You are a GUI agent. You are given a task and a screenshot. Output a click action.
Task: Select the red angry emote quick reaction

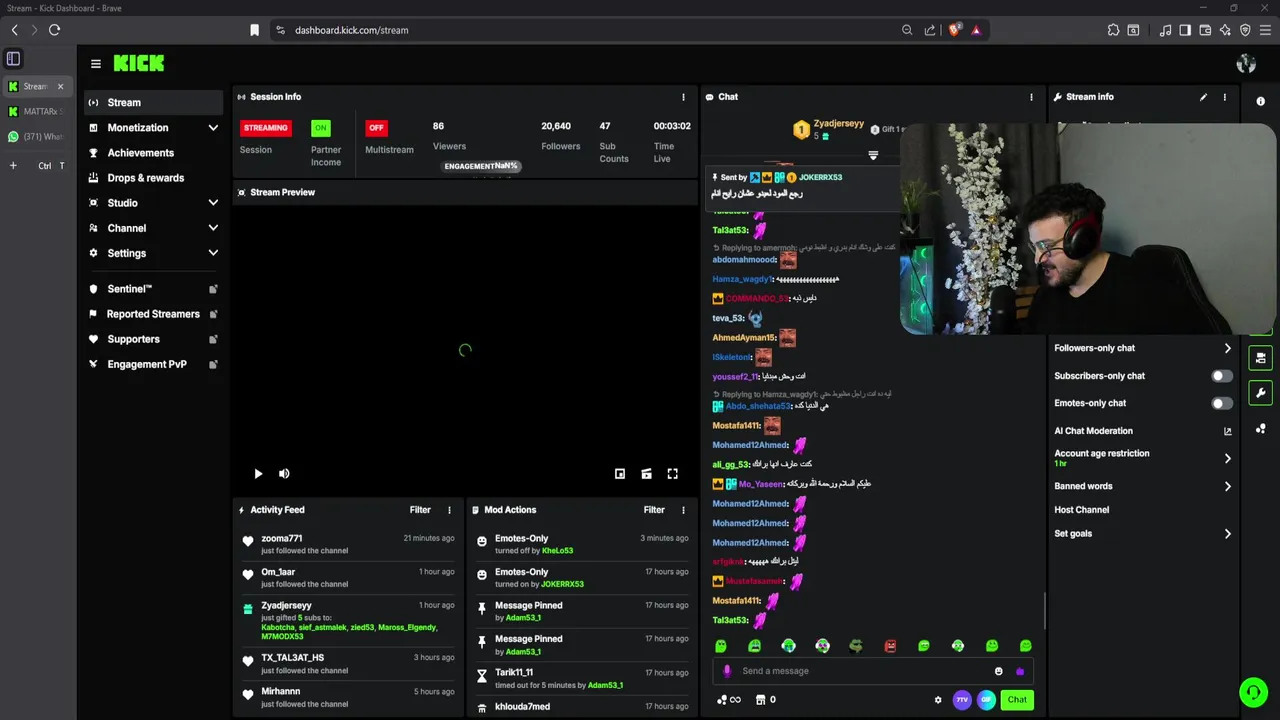pyautogui.click(x=890, y=646)
